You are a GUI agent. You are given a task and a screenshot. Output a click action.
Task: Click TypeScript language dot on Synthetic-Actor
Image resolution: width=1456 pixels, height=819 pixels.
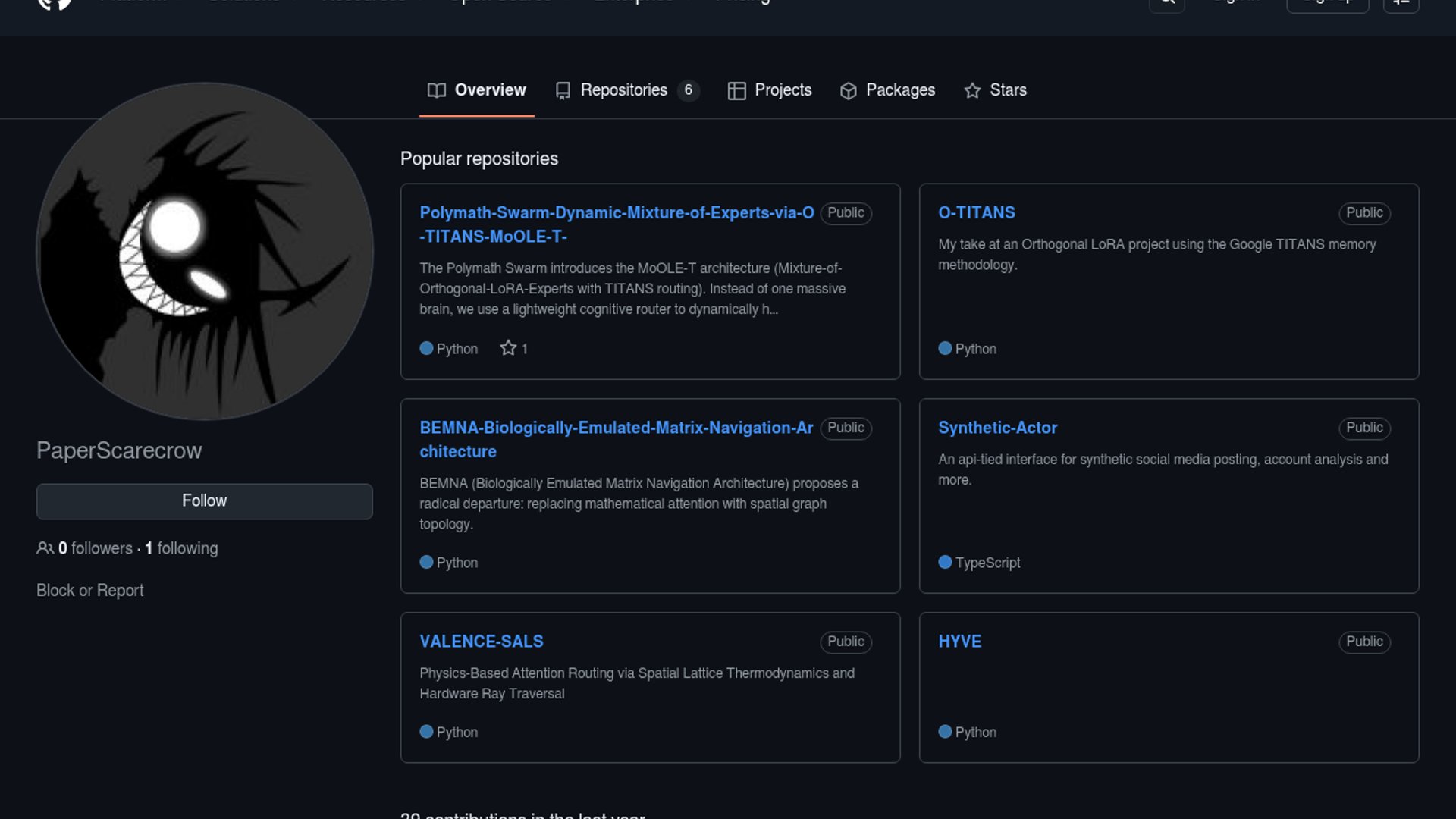click(945, 563)
